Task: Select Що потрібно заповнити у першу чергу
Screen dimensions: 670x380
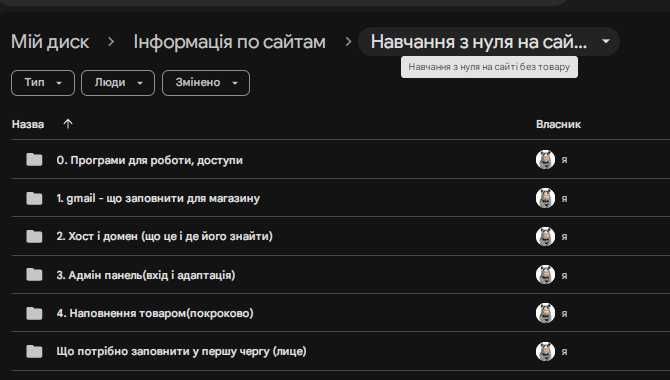Action: (181, 351)
